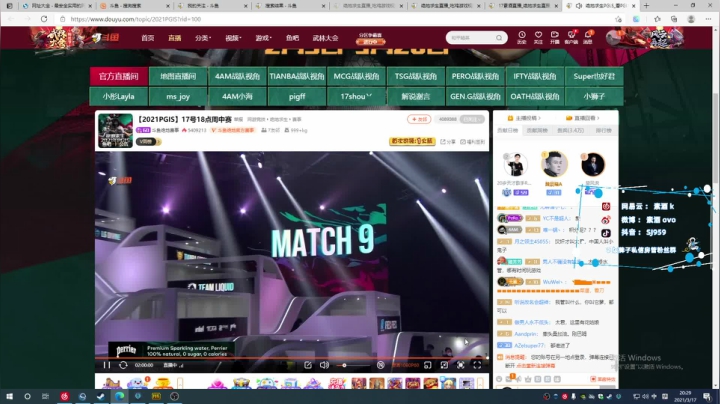This screenshot has height=404, width=720.
Task: Open the watch history clock icon
Action: [522, 37]
